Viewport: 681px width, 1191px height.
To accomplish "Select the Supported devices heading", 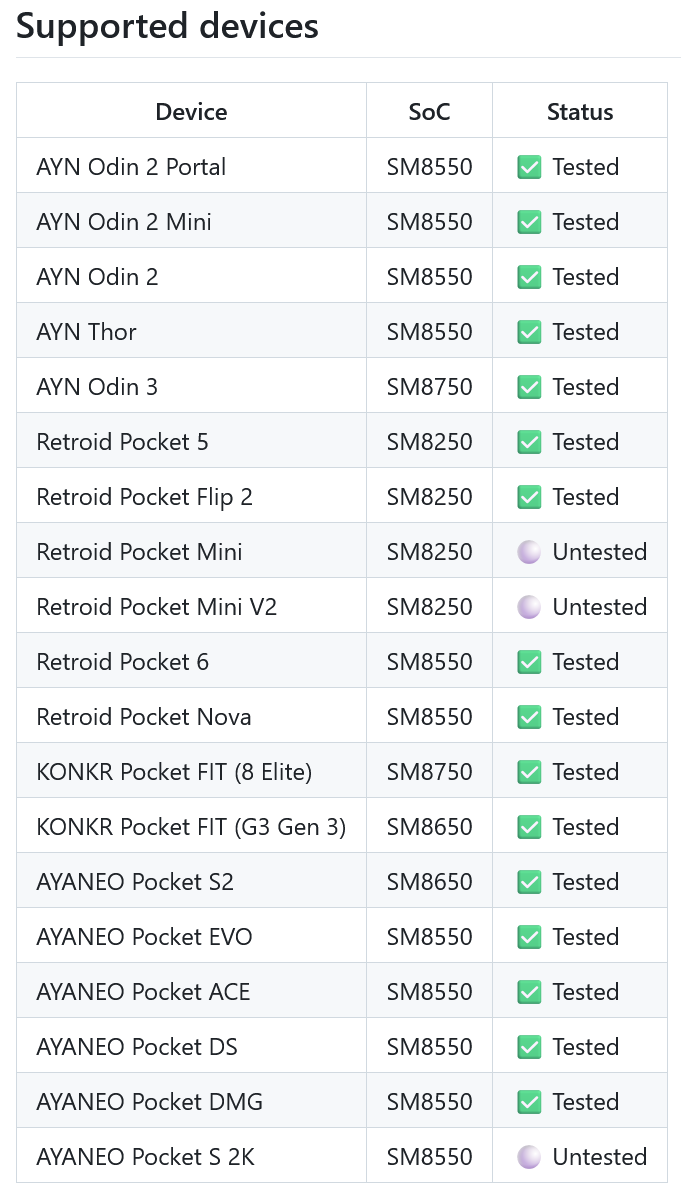I will tap(168, 26).
